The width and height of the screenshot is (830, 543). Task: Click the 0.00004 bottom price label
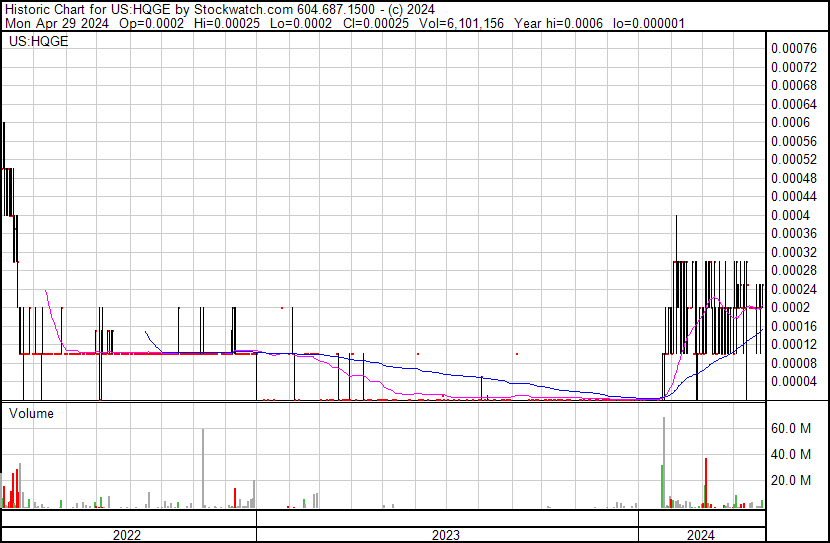click(x=794, y=381)
